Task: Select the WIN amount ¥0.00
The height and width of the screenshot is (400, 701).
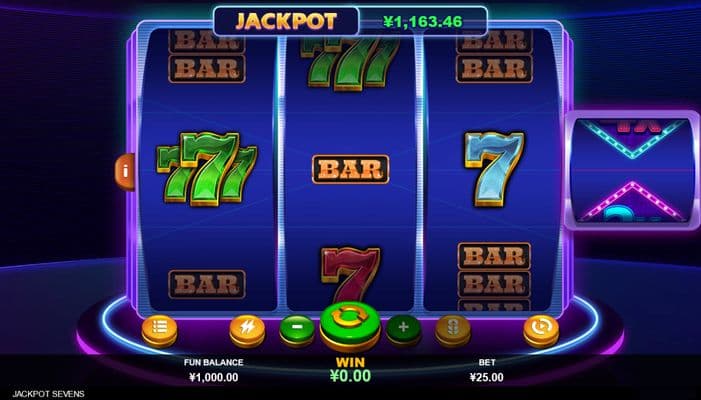Action: pos(350,376)
